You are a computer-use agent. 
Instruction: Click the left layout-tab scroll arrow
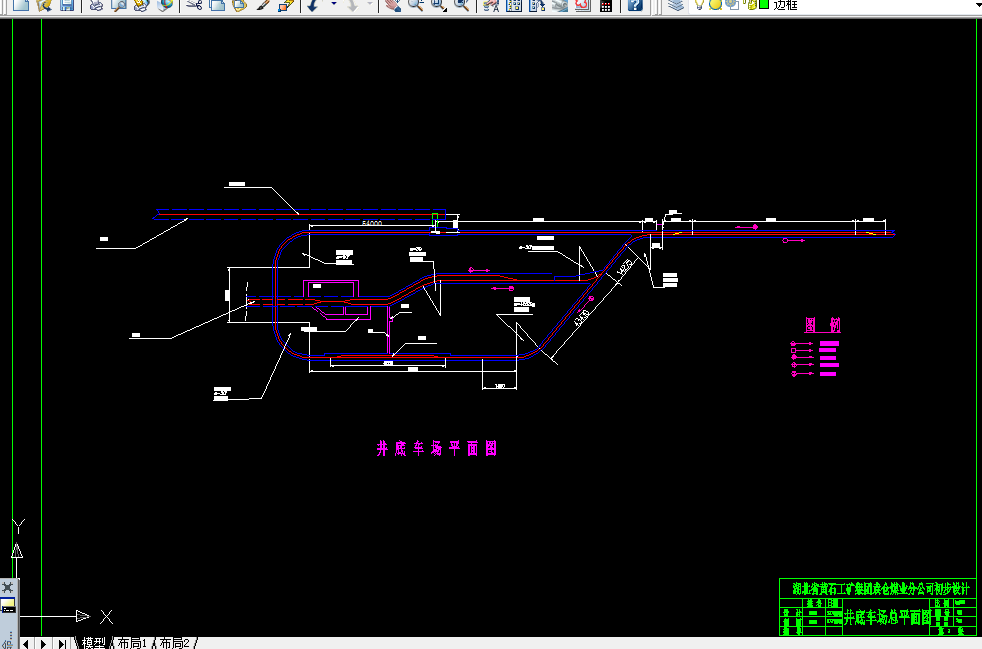(26, 643)
